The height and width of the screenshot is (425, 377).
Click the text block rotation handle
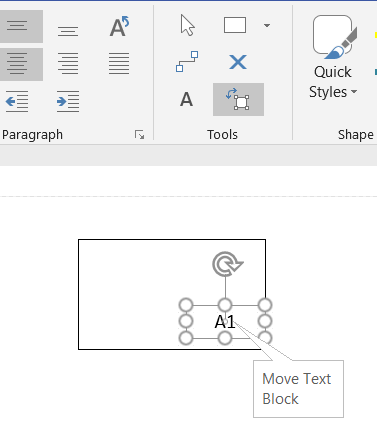pyautogui.click(x=227, y=264)
